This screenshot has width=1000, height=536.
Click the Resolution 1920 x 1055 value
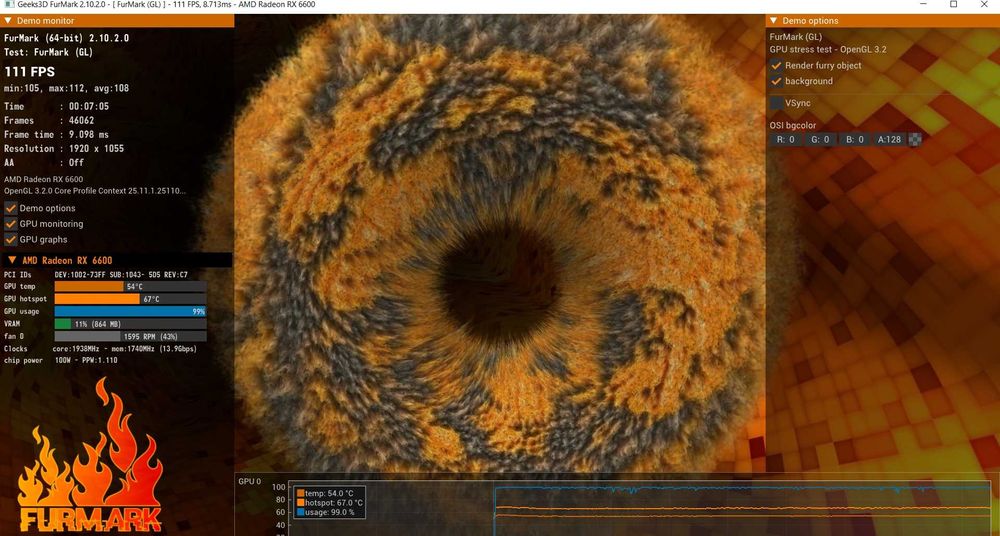click(96, 149)
